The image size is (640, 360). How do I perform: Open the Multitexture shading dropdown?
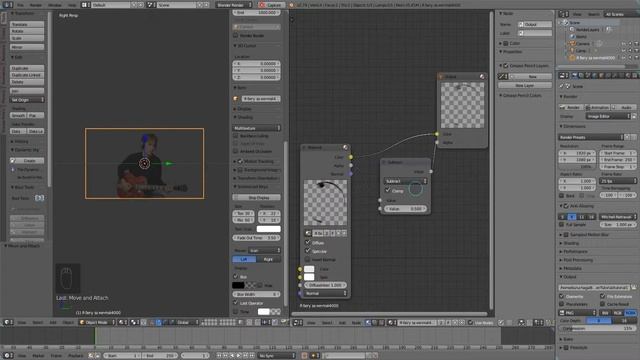coord(257,128)
